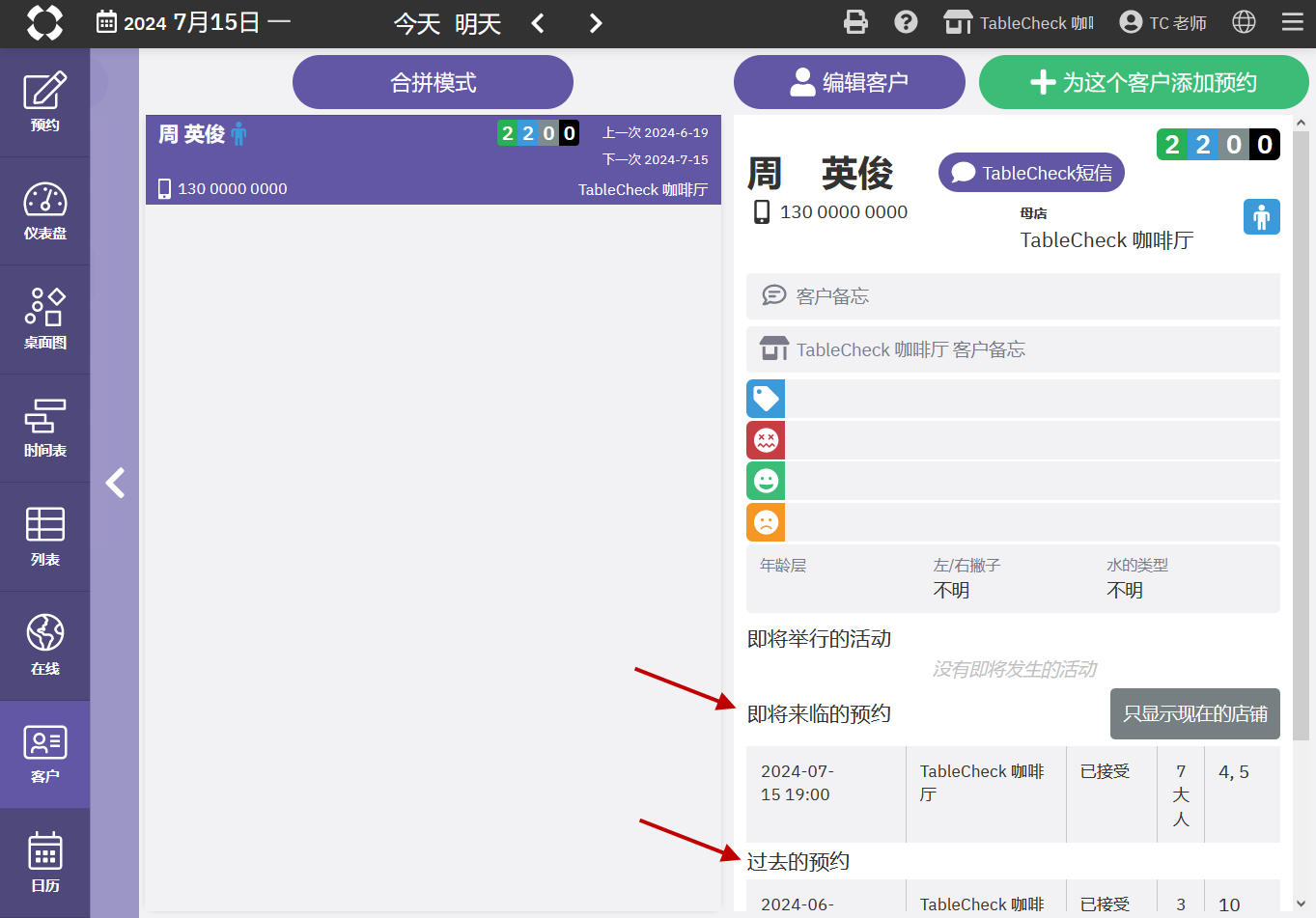Open the calendar date picker icon
This screenshot has width=1316, height=918.
pos(106,22)
